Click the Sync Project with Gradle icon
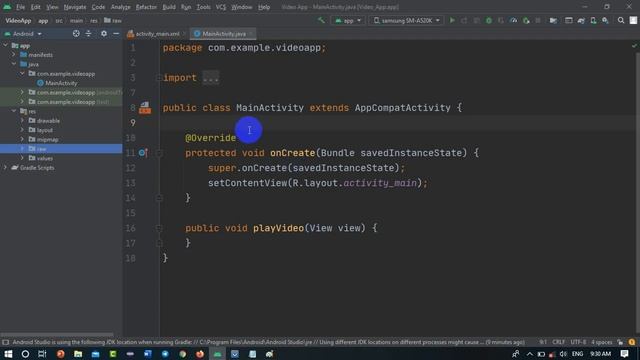The height and width of the screenshot is (360, 640). (581, 20)
